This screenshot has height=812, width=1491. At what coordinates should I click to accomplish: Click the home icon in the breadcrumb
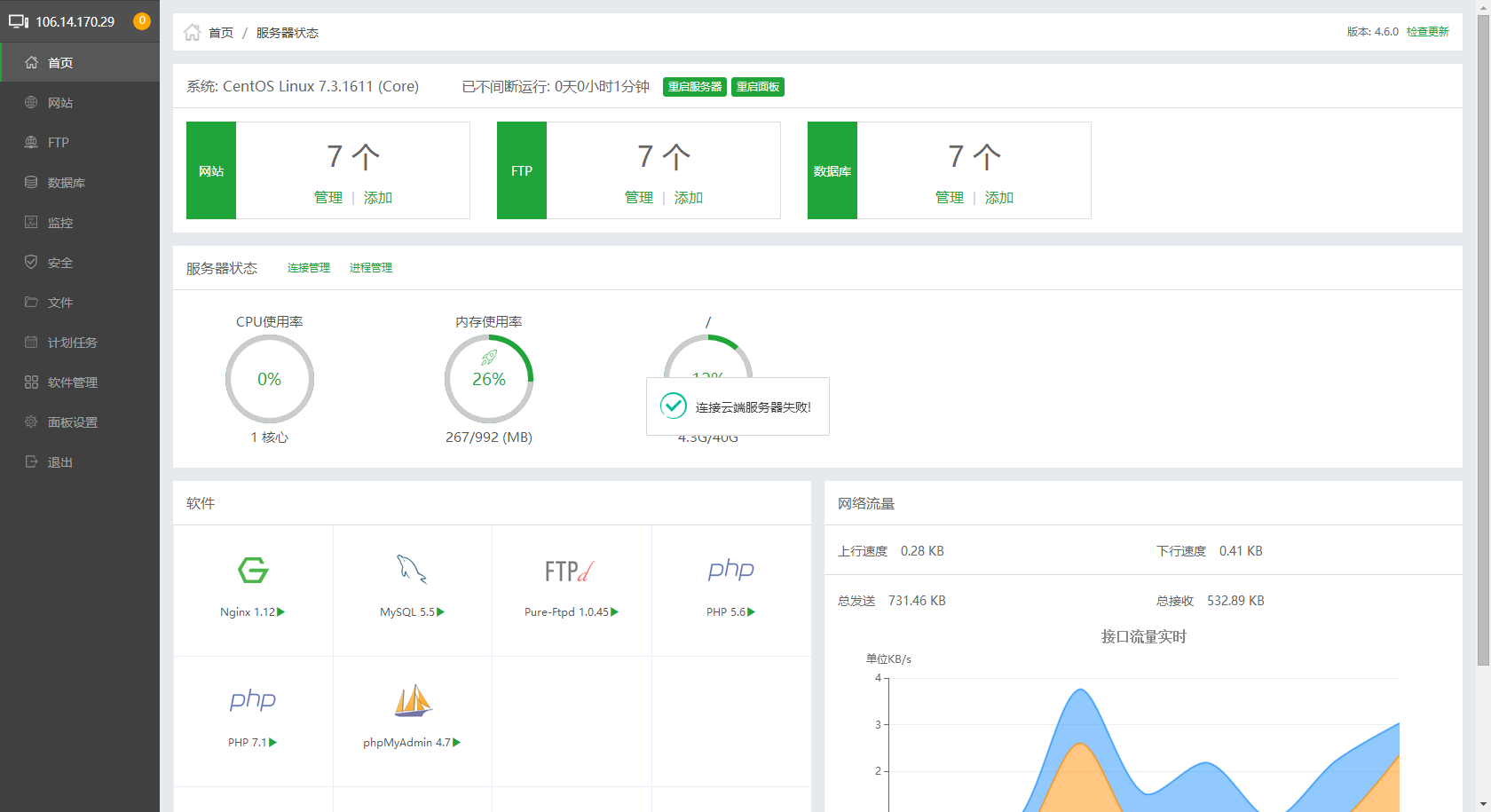pos(192,33)
